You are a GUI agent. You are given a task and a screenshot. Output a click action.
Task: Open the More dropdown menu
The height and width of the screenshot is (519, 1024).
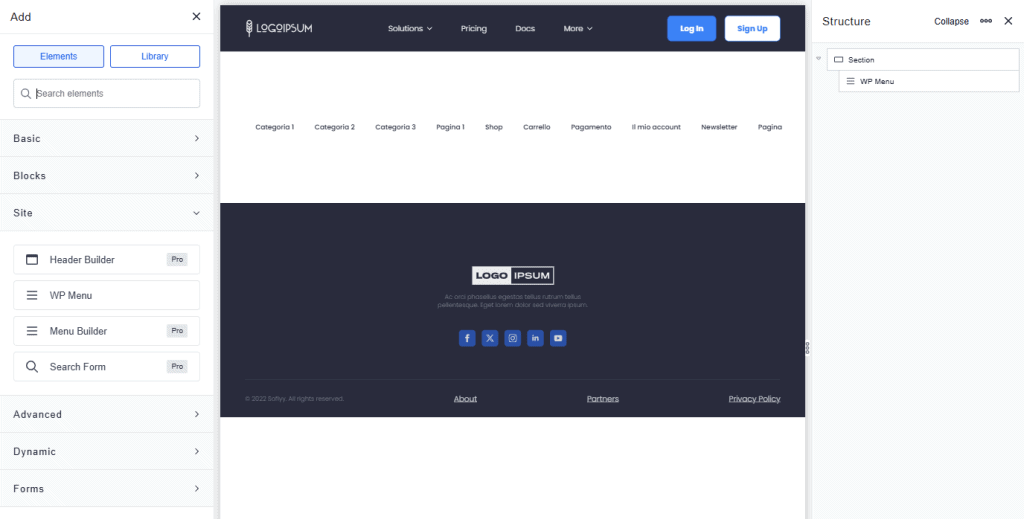coord(578,29)
